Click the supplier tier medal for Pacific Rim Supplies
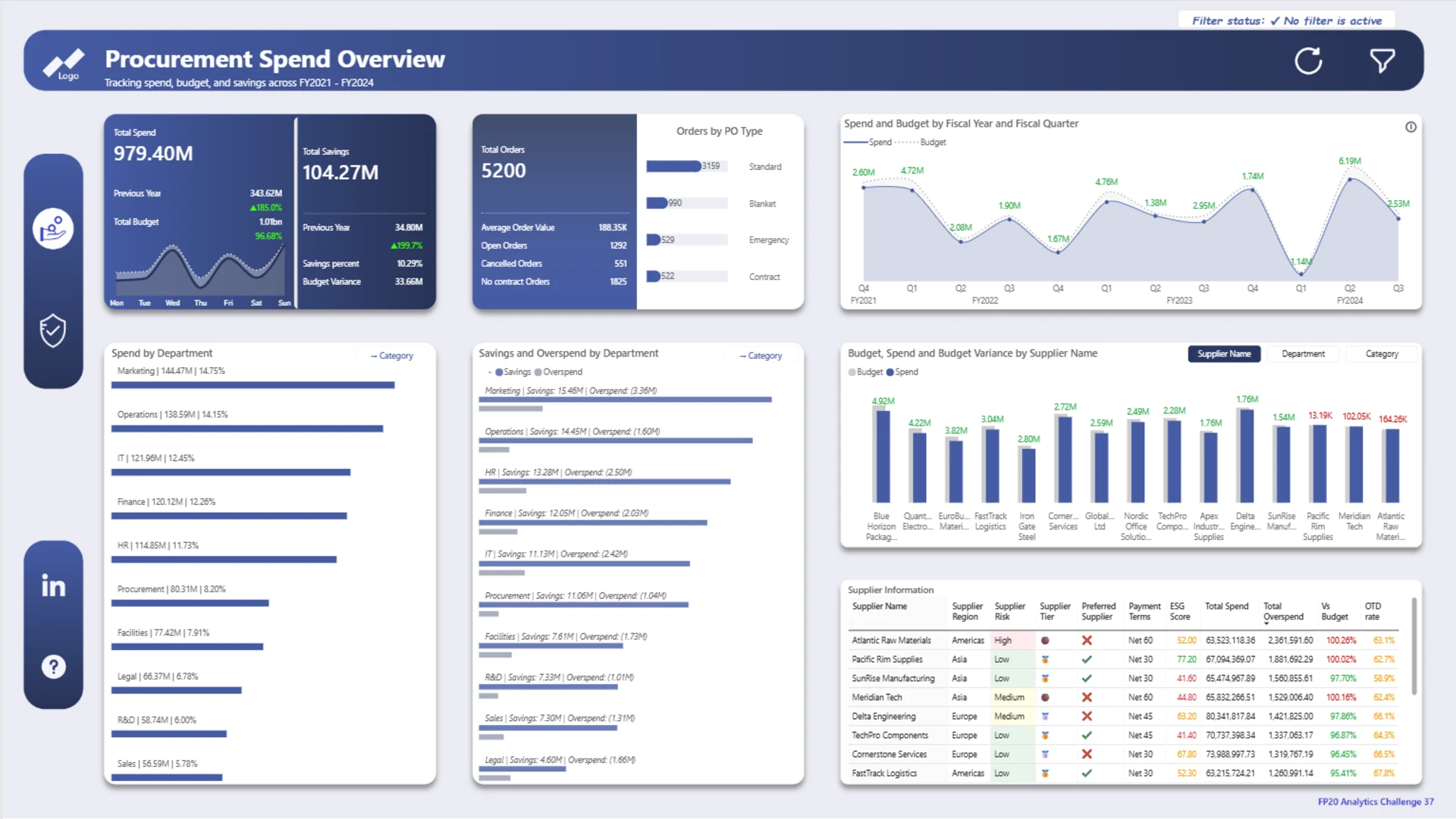Image resolution: width=1456 pixels, height=819 pixels. [1045, 659]
